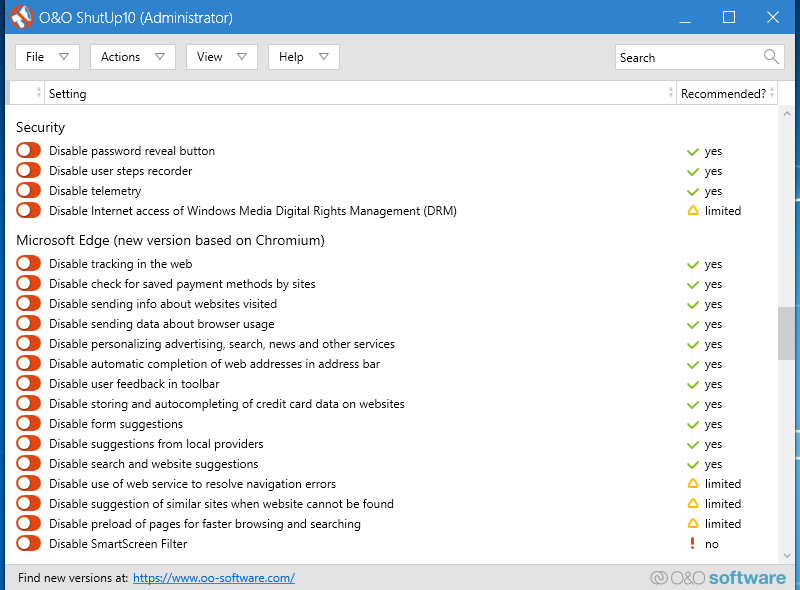Toggle Disable Internet access of Windows Media DRM

(x=28, y=210)
